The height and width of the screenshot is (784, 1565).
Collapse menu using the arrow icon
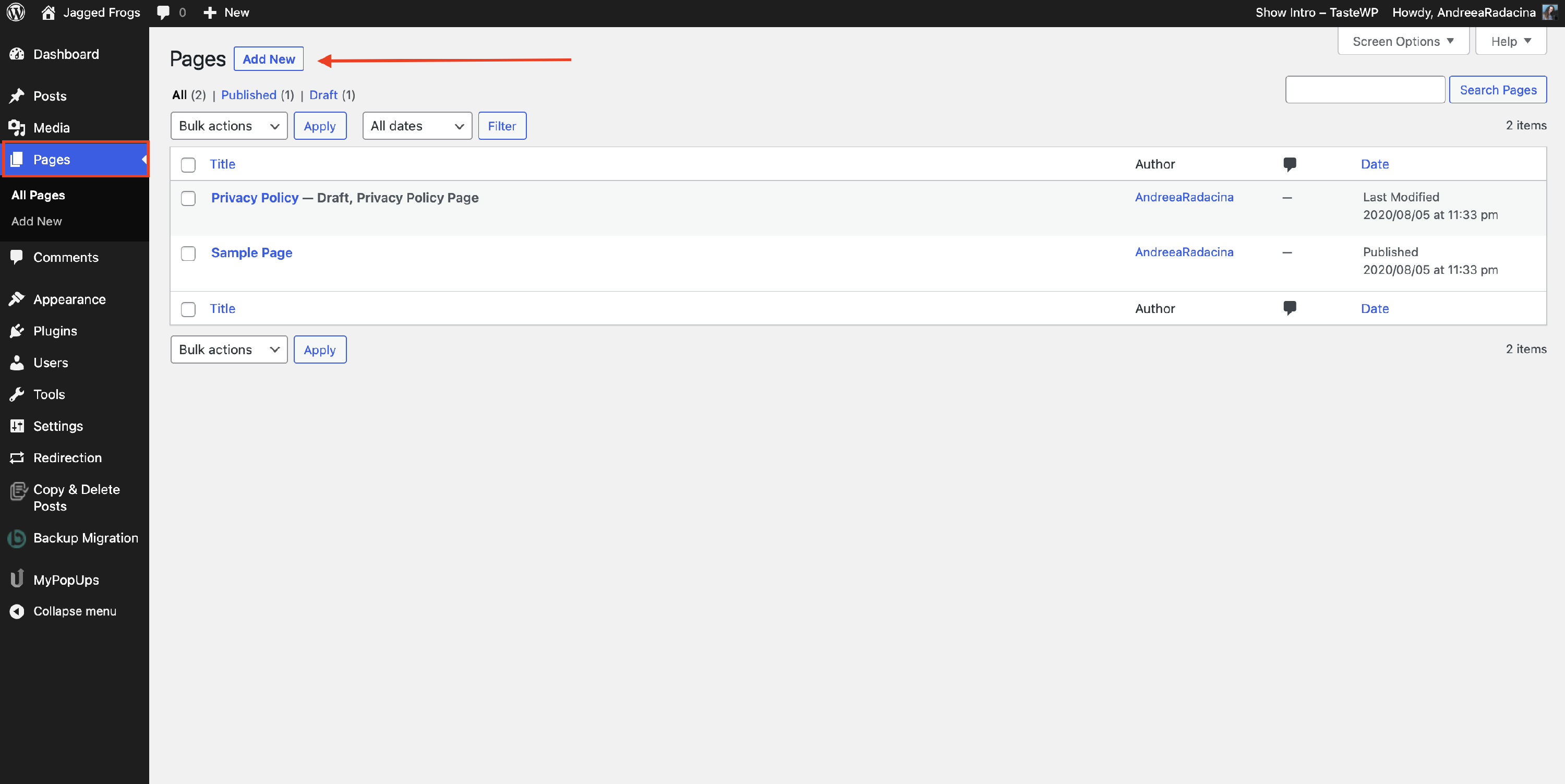coord(17,611)
